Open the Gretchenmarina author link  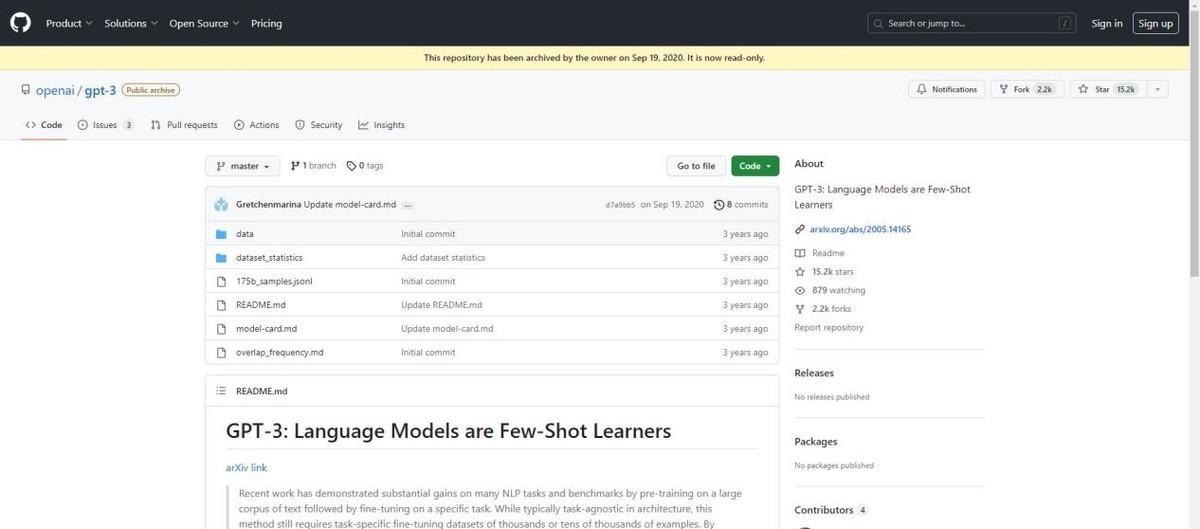pyautogui.click(x=268, y=205)
